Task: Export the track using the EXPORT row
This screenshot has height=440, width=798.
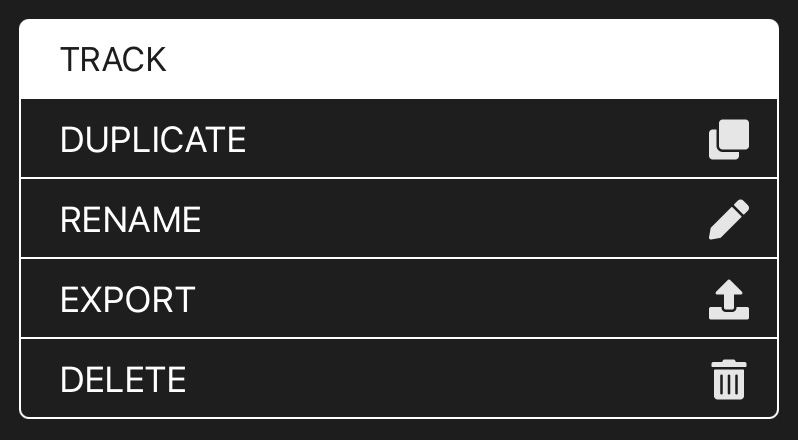Action: coord(398,299)
